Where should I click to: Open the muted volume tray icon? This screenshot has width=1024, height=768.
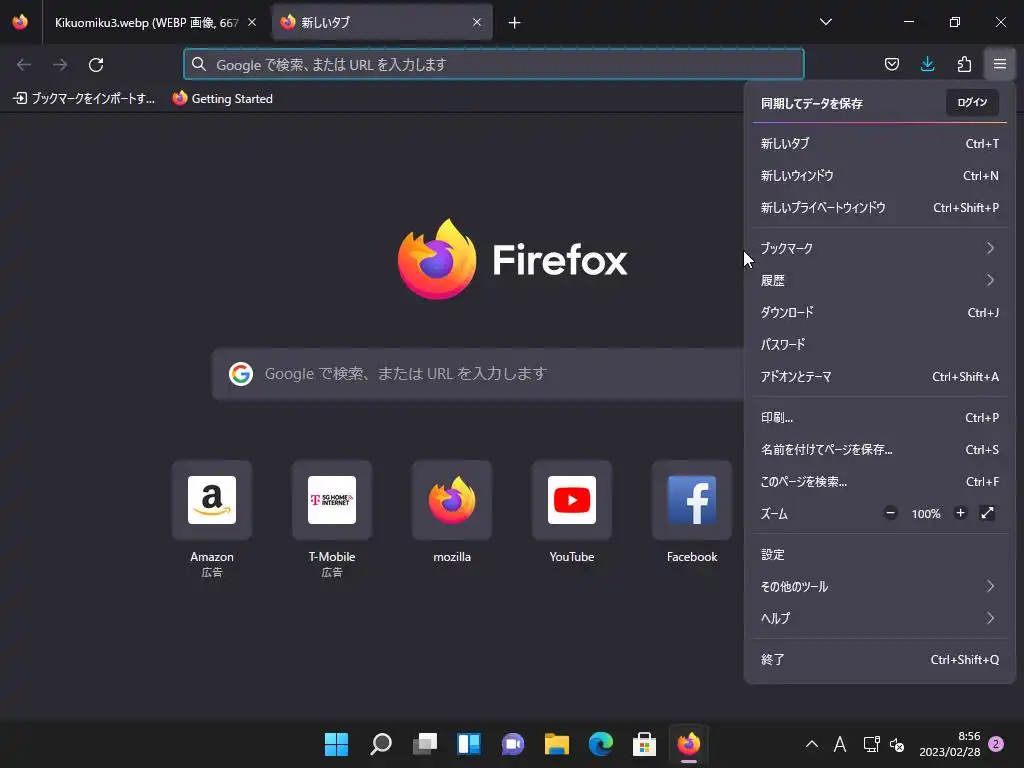[x=897, y=744]
